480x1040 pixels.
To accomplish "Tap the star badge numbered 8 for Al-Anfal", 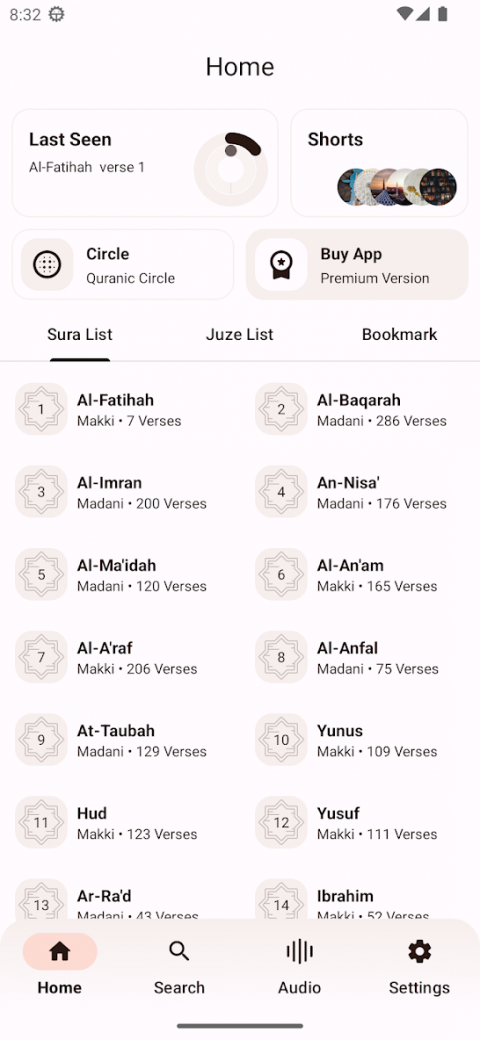I will (281, 657).
